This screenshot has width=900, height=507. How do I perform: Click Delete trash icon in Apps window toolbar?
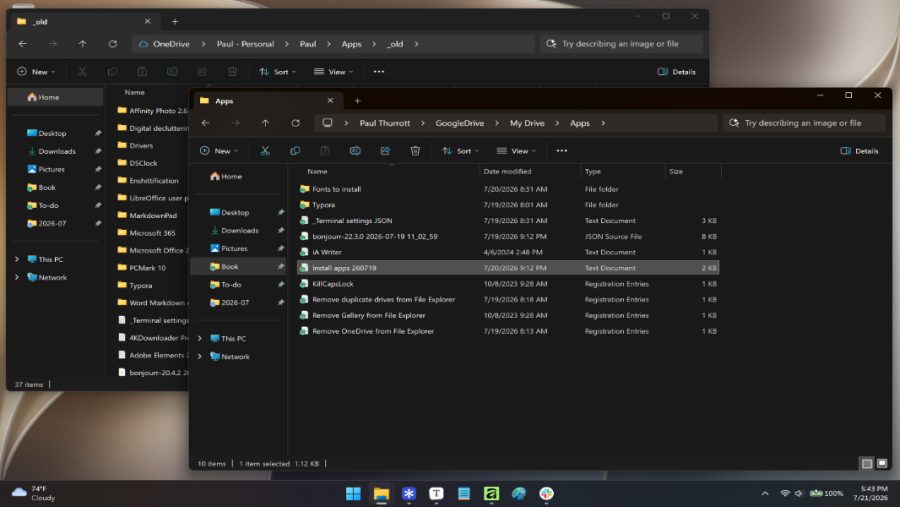415,151
